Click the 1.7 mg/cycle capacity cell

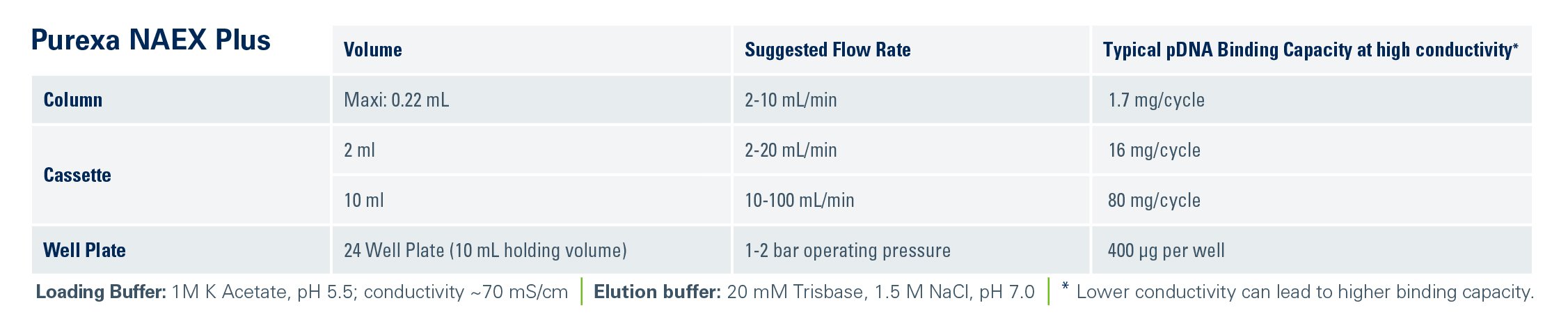point(1312,100)
